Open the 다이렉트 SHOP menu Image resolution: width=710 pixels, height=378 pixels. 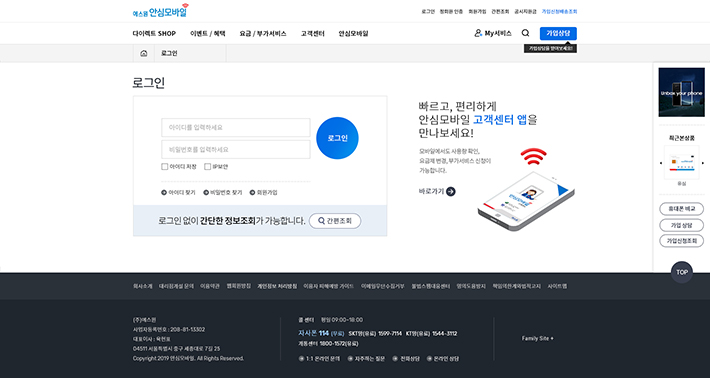coord(154,33)
